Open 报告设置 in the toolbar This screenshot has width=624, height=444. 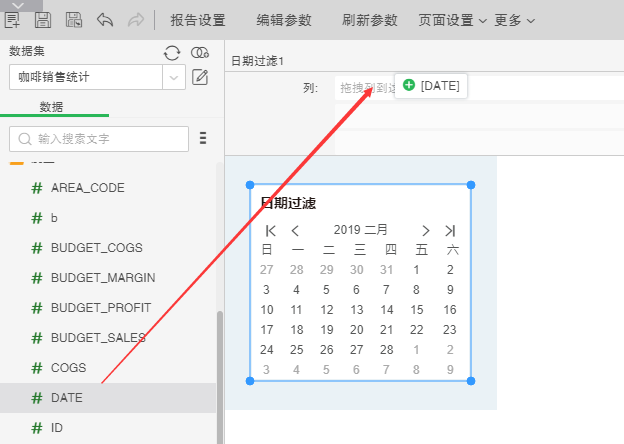(197, 20)
